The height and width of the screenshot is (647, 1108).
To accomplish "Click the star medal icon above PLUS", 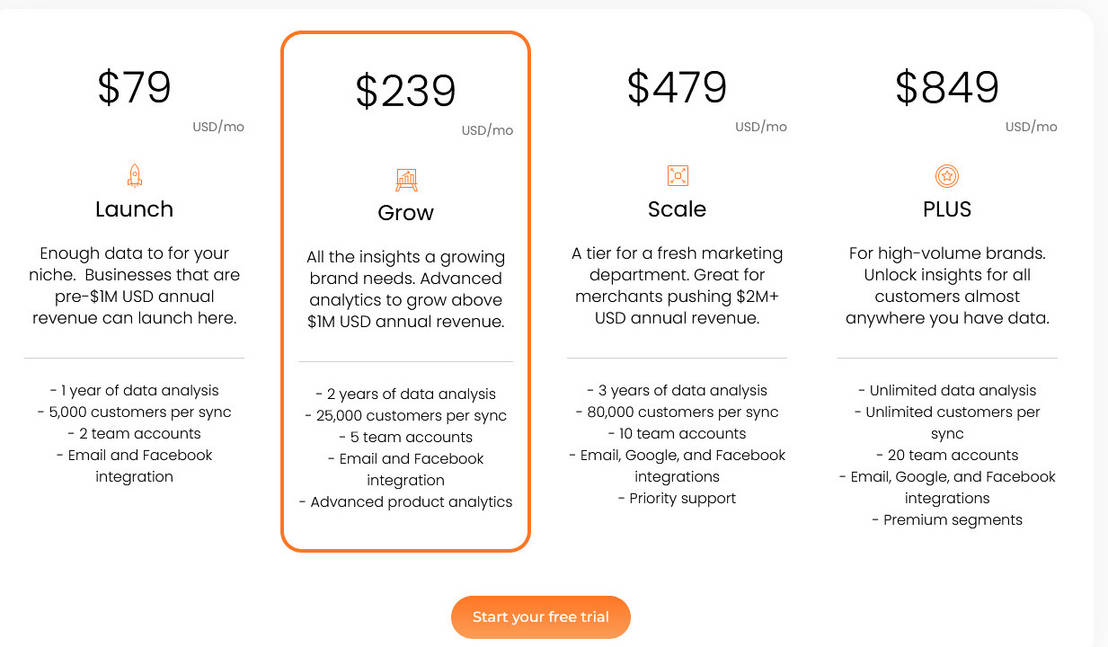I will tap(947, 174).
